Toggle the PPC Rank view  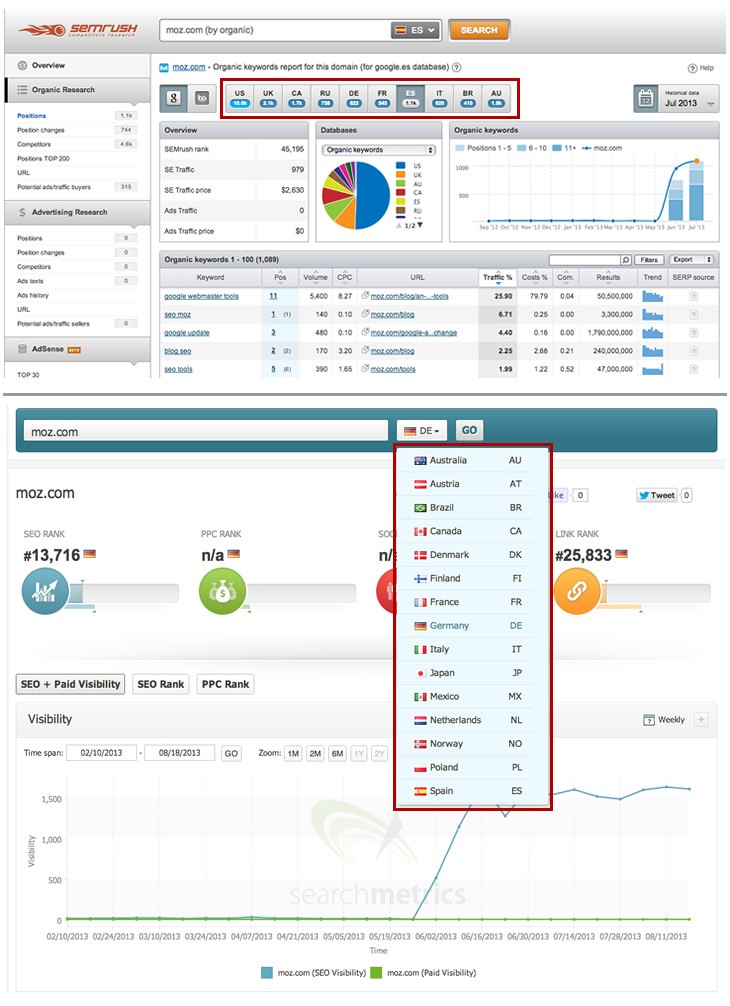point(225,685)
